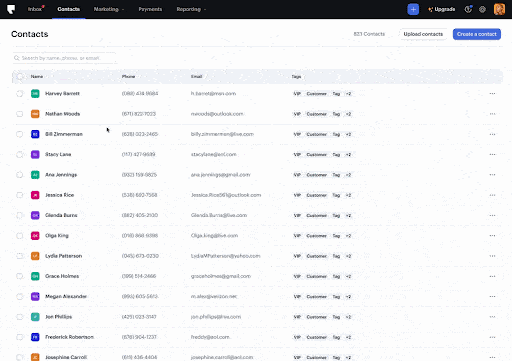The height and width of the screenshot is (361, 512).
Task: Select the Stacy Lane row checkbox
Action: [x=20, y=155]
